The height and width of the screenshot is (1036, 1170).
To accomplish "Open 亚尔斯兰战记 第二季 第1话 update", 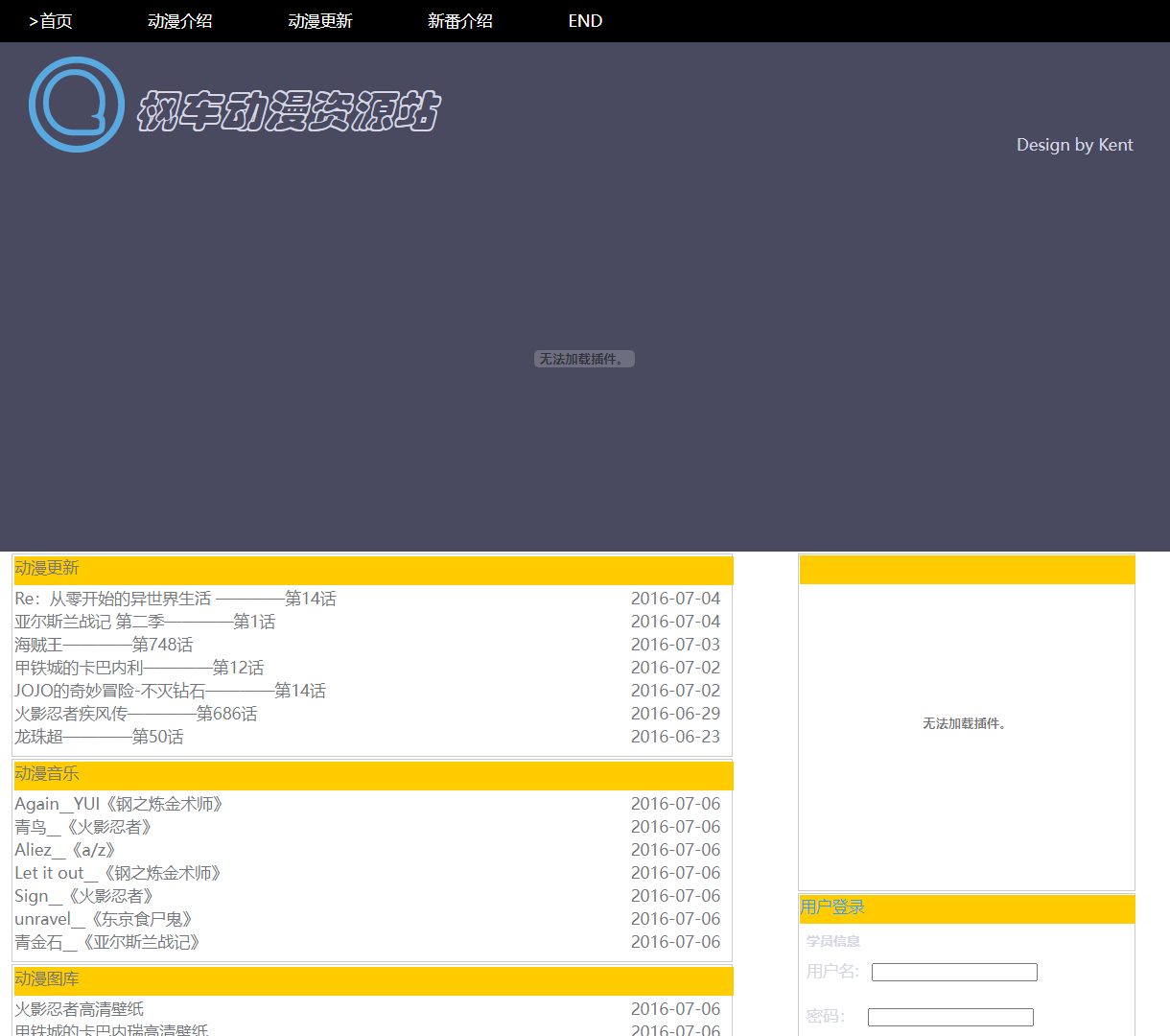I will [145, 622].
